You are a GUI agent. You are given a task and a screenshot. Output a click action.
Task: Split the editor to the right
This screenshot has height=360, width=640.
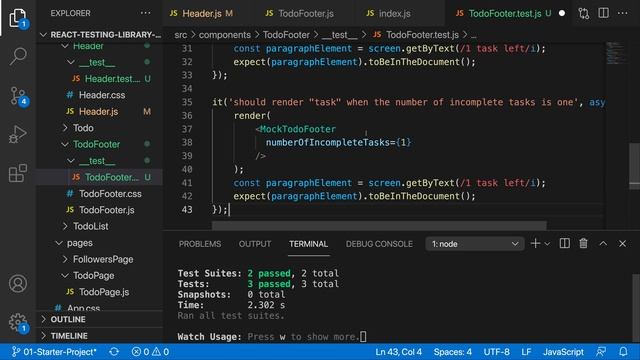603,13
